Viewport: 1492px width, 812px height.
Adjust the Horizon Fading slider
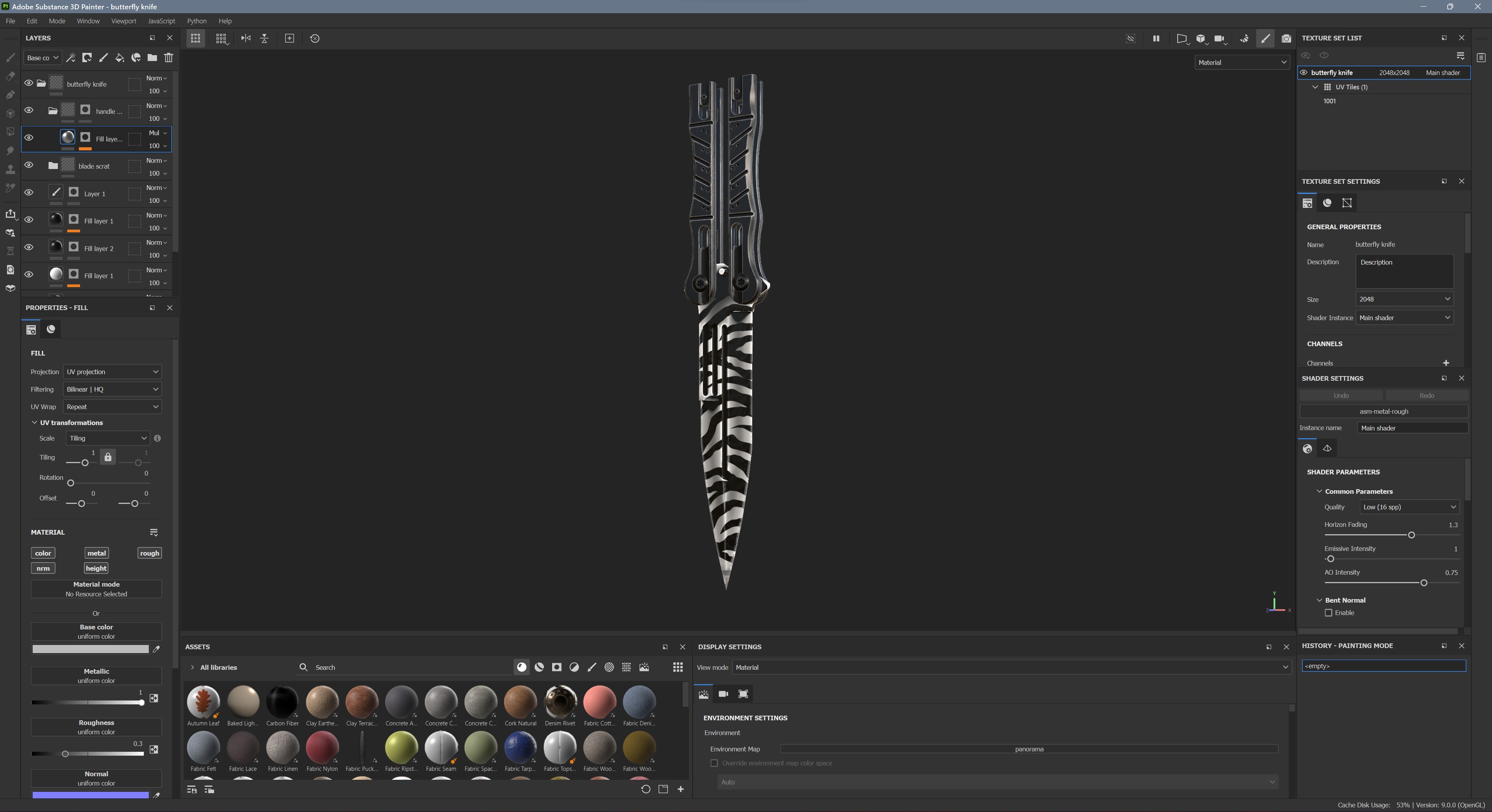click(1411, 535)
